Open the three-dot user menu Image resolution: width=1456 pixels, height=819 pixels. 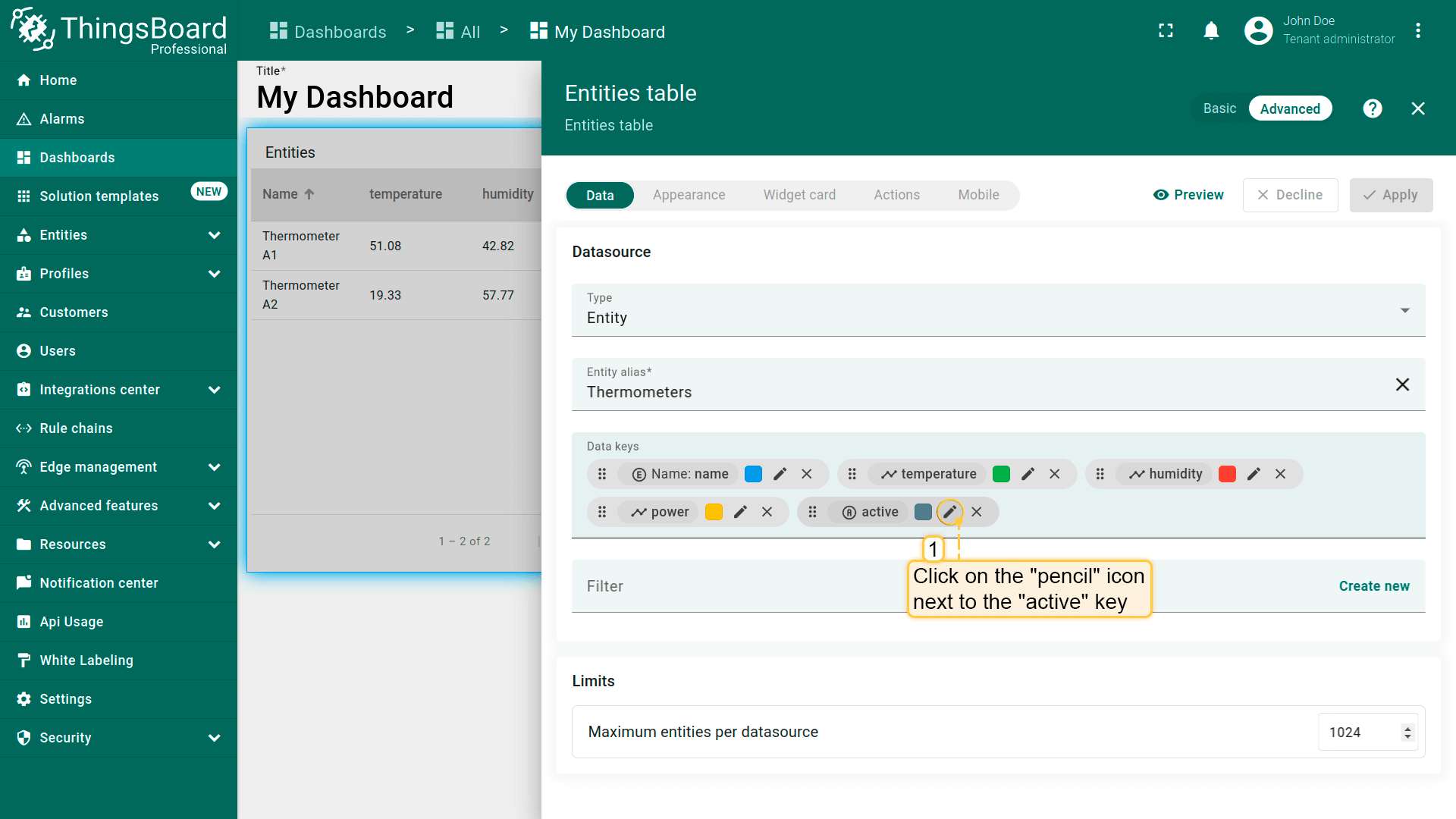[1417, 31]
